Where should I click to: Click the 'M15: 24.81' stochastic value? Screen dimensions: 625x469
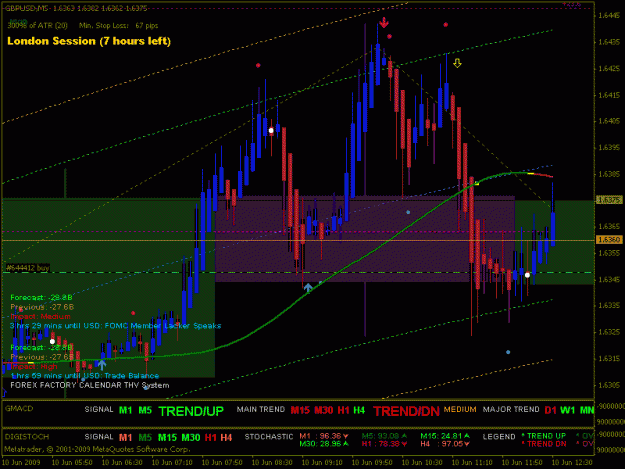445,436
